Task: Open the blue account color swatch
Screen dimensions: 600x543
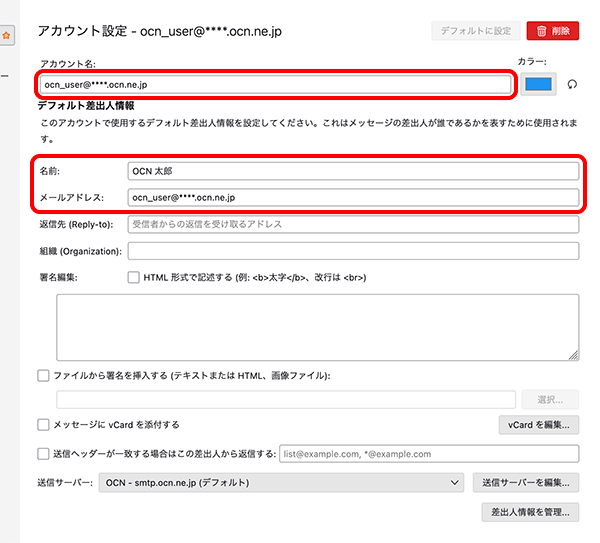Action: click(x=539, y=85)
